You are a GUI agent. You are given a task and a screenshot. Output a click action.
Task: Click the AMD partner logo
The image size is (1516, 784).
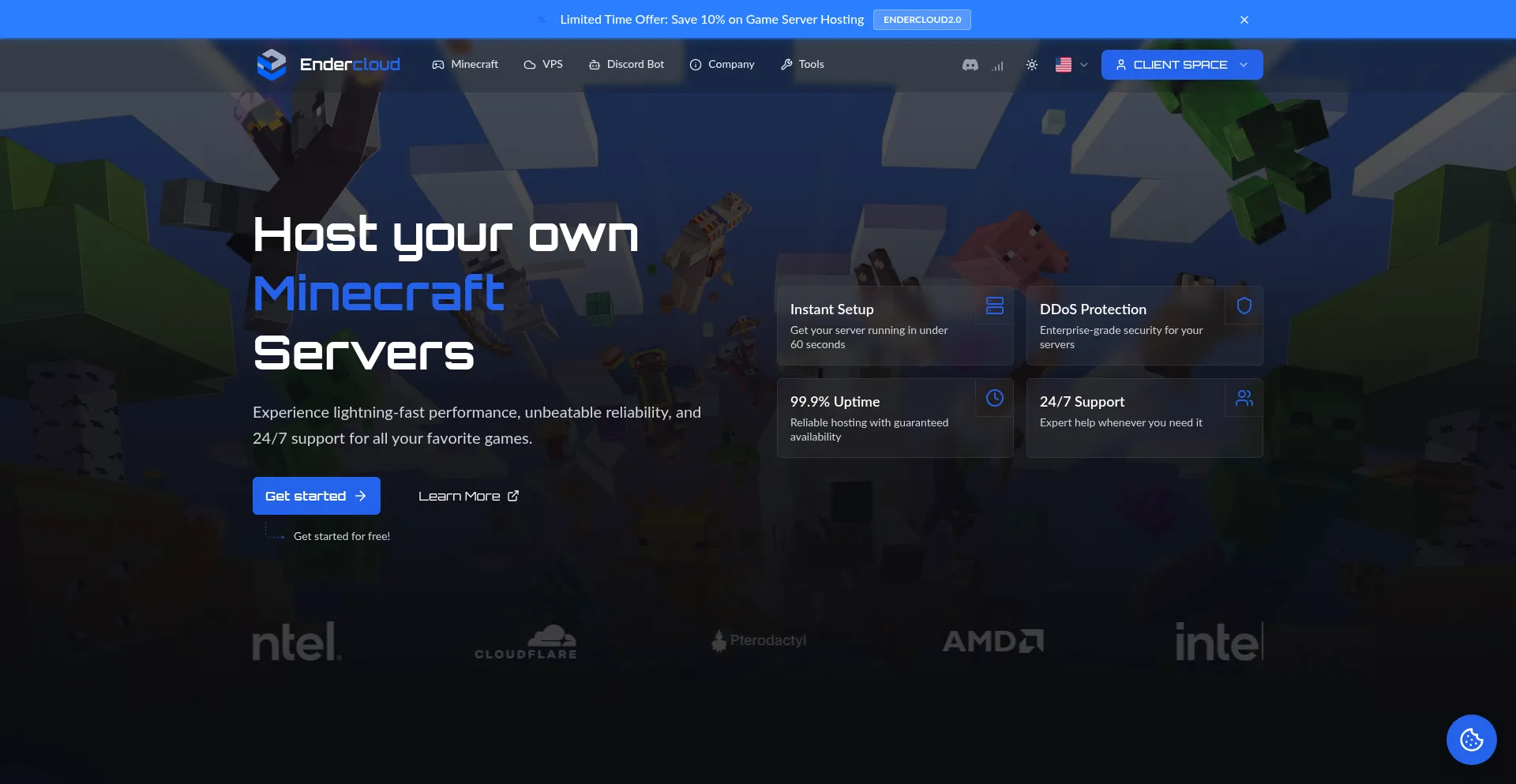[x=993, y=640]
